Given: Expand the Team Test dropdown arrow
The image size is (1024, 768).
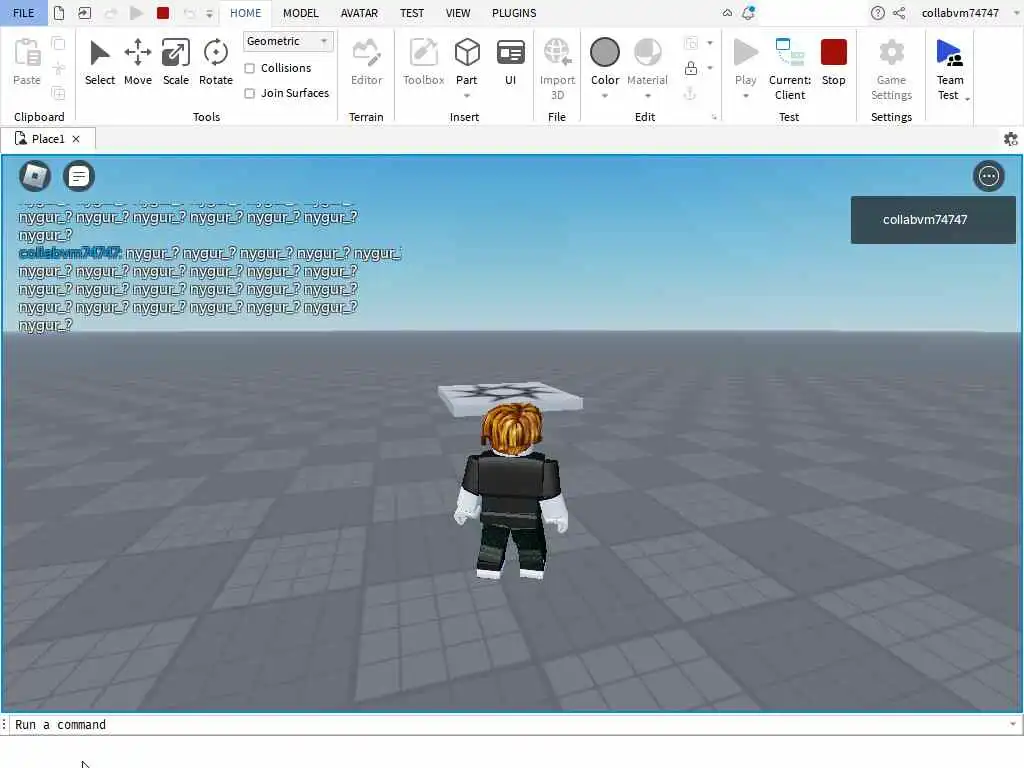Looking at the screenshot, I should click(967, 99).
